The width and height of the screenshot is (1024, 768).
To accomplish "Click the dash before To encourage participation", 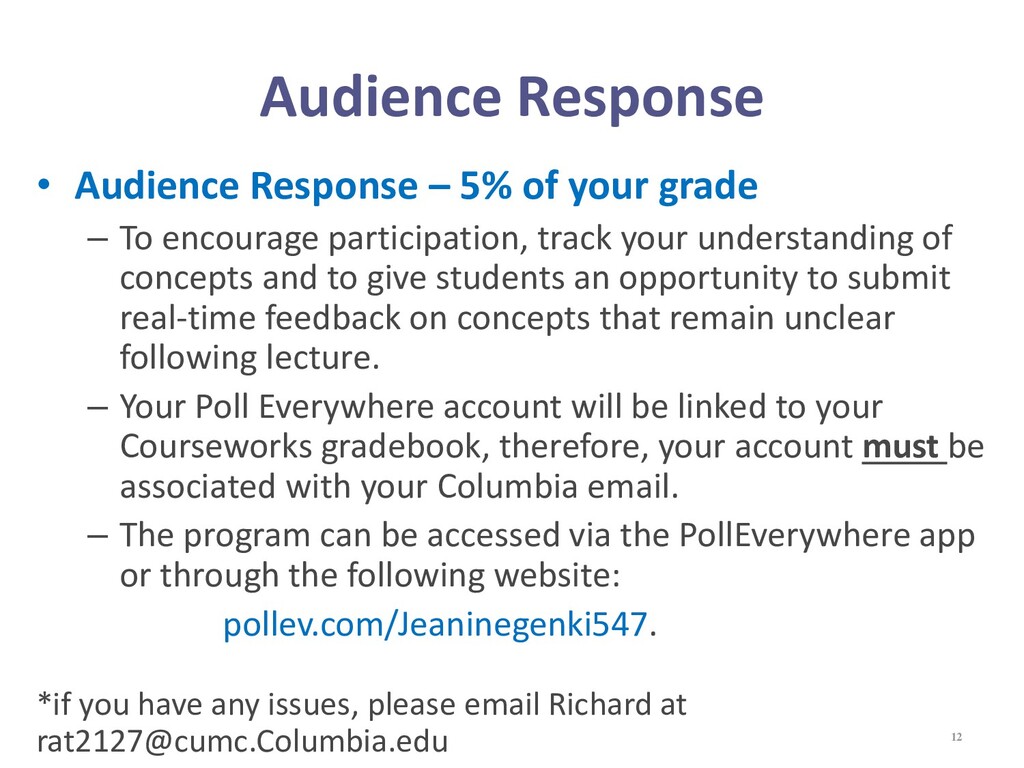I will click(97, 240).
